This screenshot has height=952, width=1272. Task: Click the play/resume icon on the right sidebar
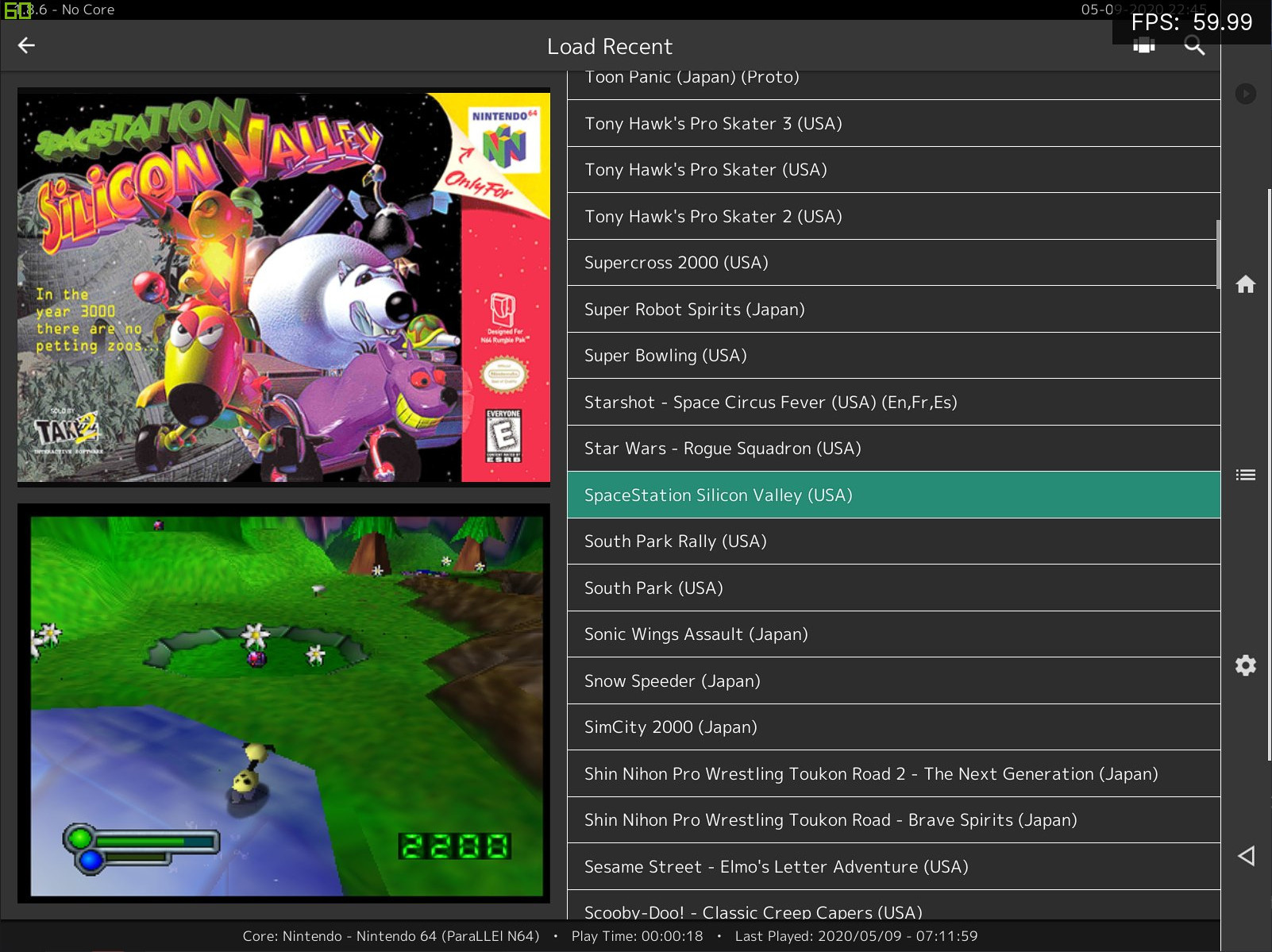pyautogui.click(x=1246, y=94)
